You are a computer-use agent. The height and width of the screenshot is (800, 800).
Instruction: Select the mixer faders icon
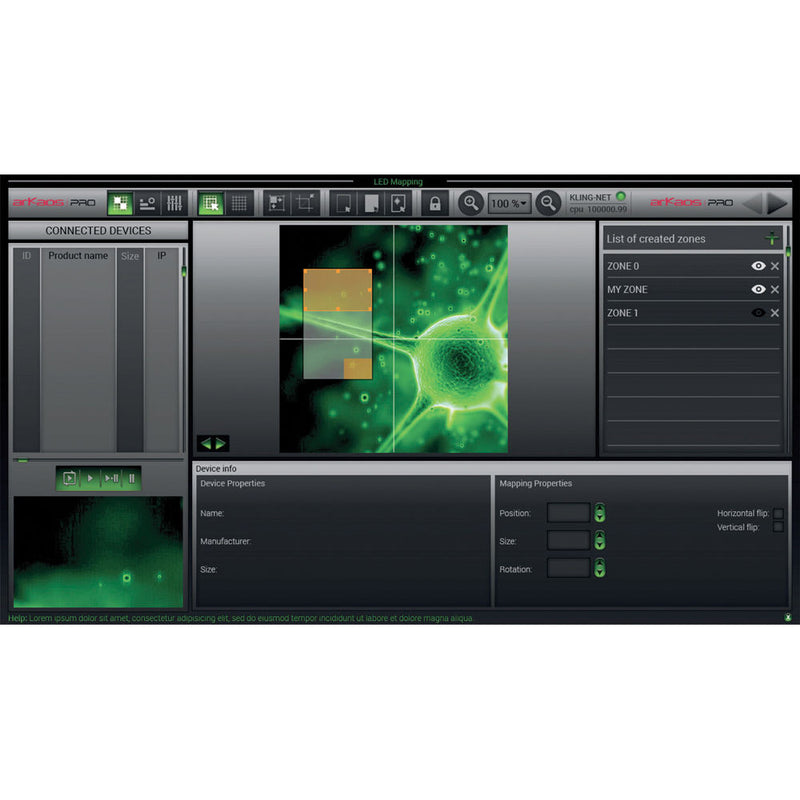click(174, 203)
